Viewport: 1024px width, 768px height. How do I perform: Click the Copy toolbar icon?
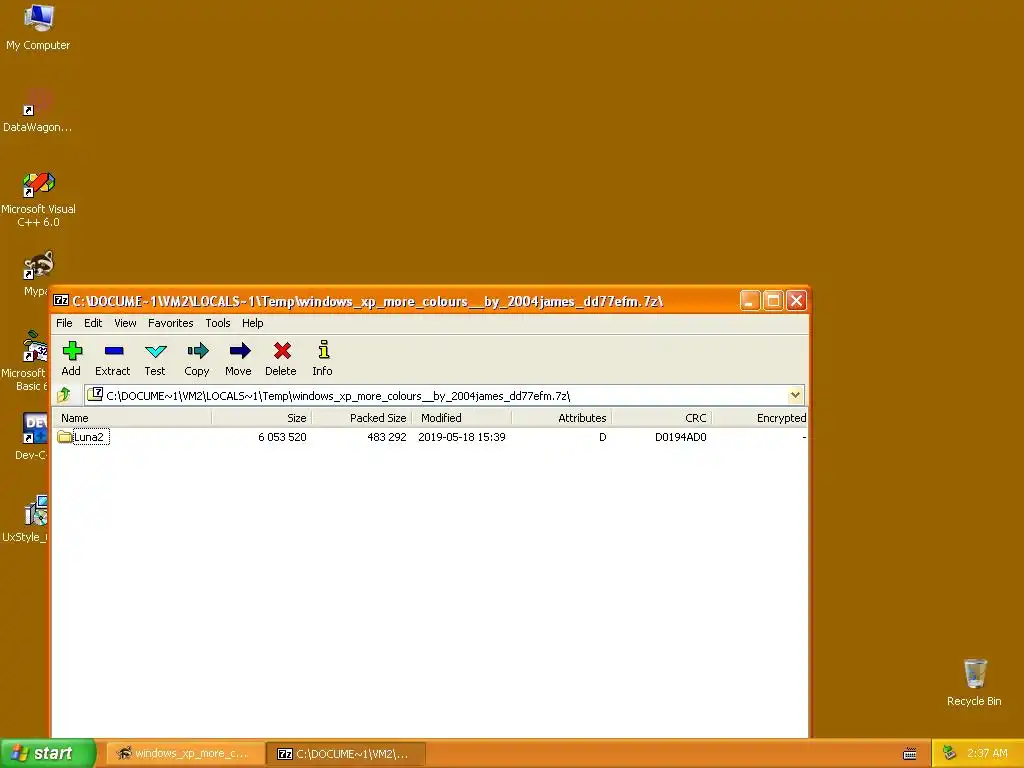point(197,351)
